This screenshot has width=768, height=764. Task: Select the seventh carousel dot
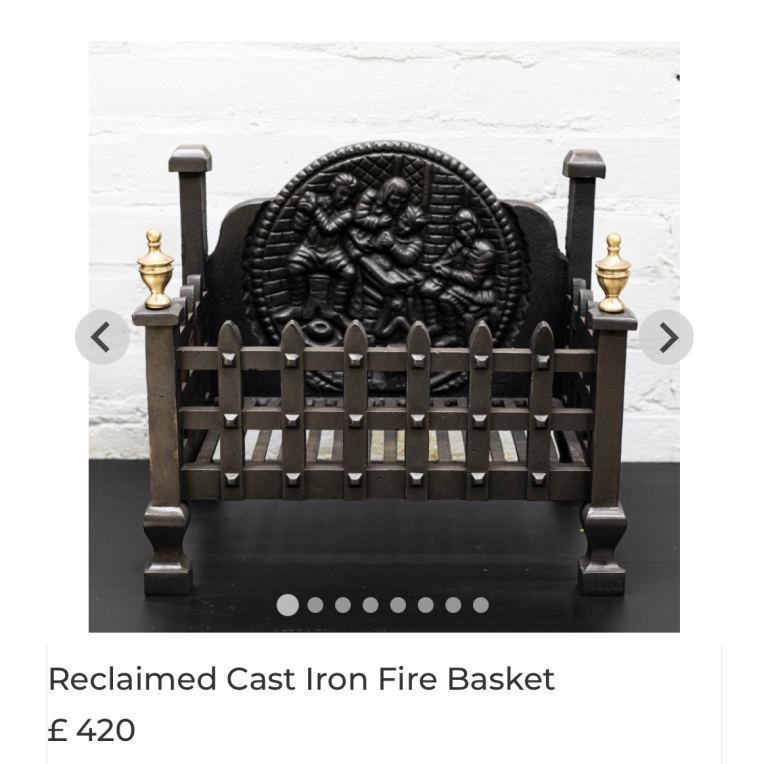pos(453,605)
